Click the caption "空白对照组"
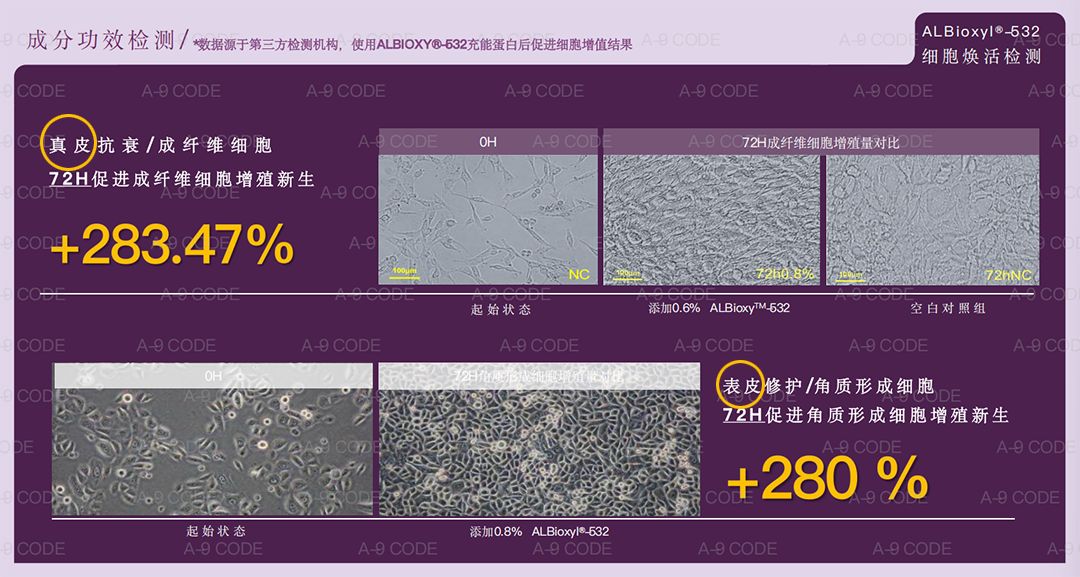This screenshot has height=577, width=1080. tap(948, 308)
